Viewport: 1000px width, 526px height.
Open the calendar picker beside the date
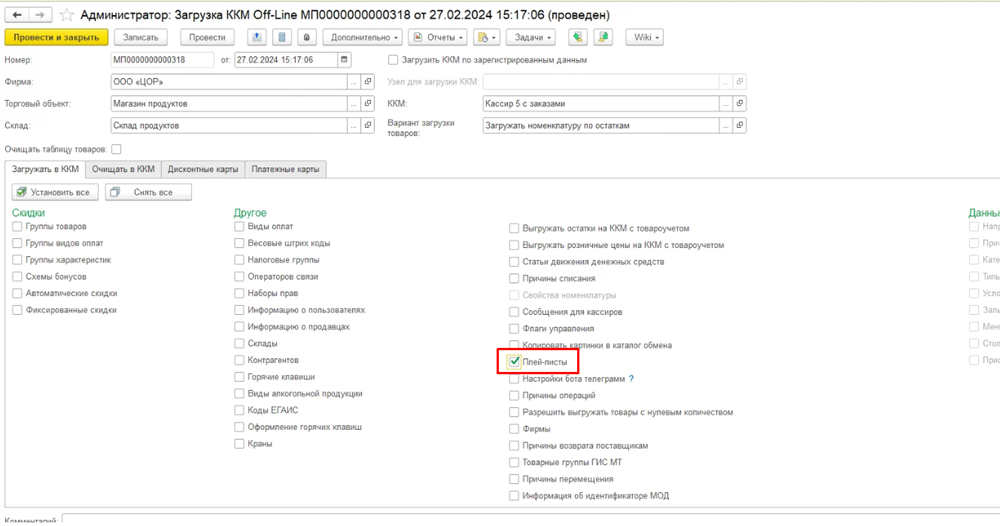tap(345, 60)
